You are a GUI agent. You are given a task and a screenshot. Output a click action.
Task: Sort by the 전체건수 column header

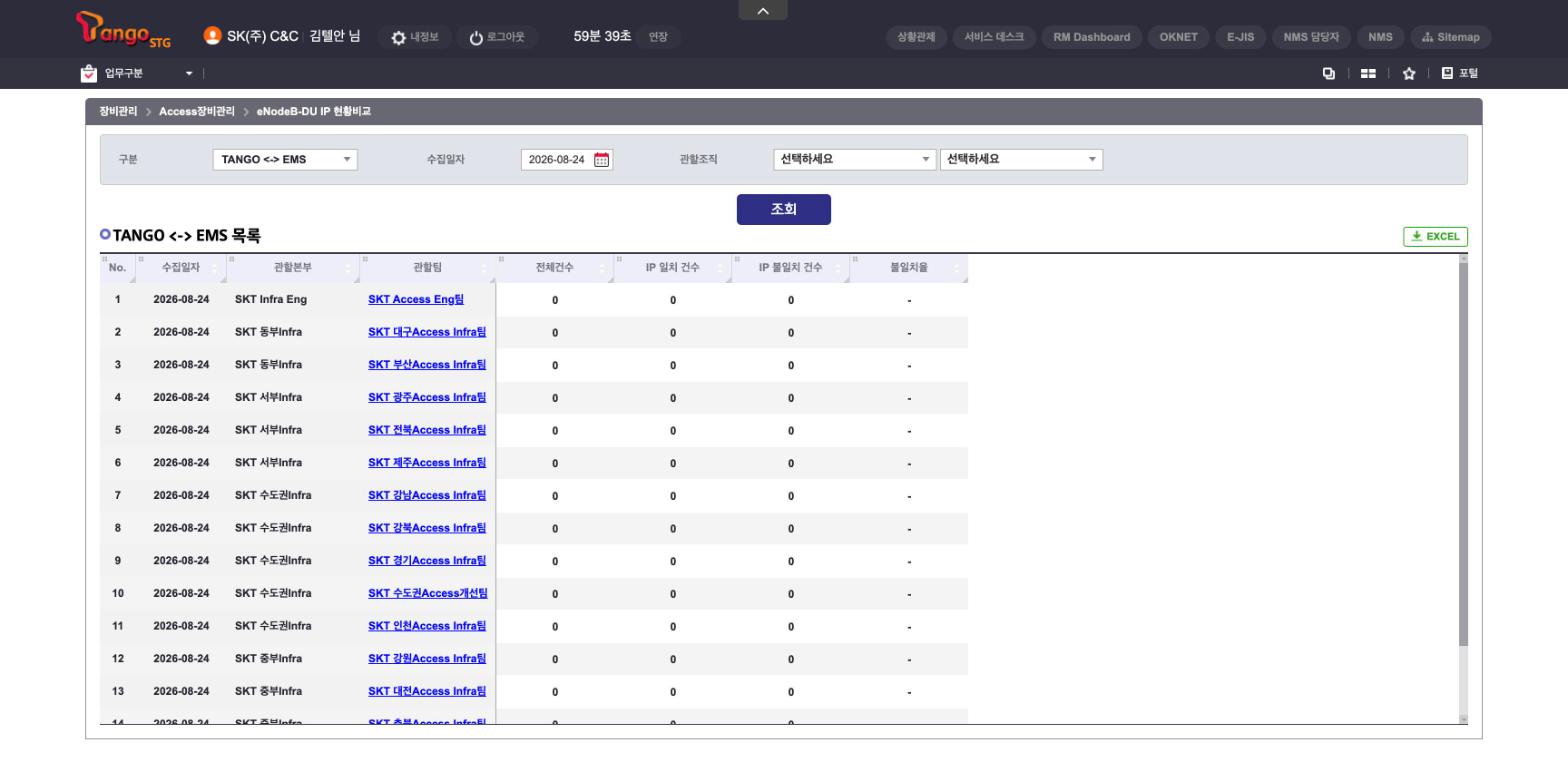pyautogui.click(x=555, y=268)
